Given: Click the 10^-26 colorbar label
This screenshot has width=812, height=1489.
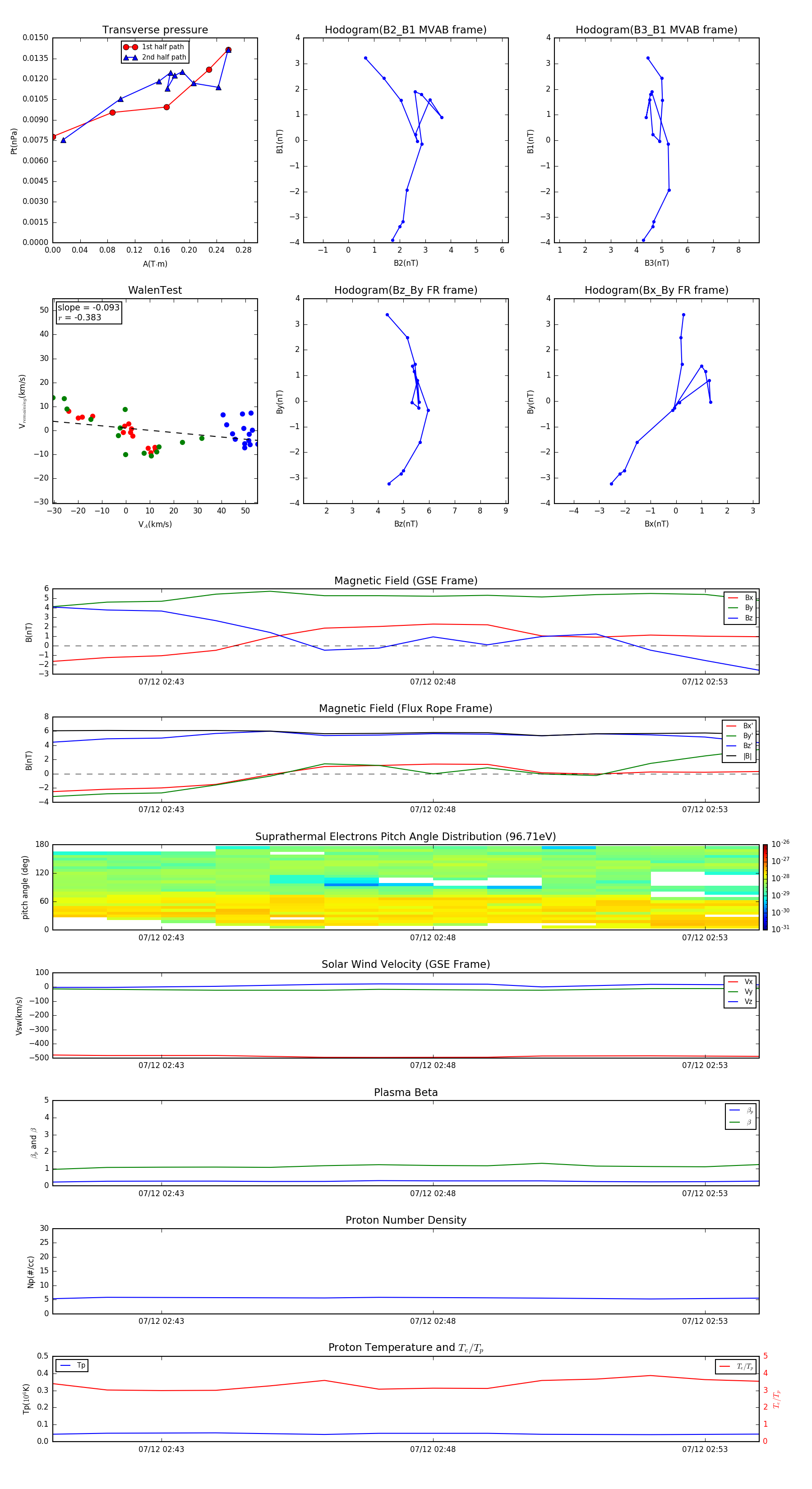Looking at the screenshot, I should coord(780,844).
